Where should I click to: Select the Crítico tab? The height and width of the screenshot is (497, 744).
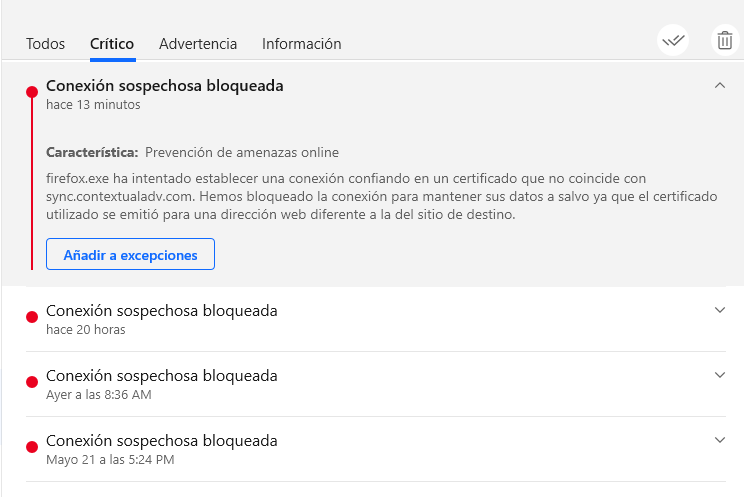(112, 44)
